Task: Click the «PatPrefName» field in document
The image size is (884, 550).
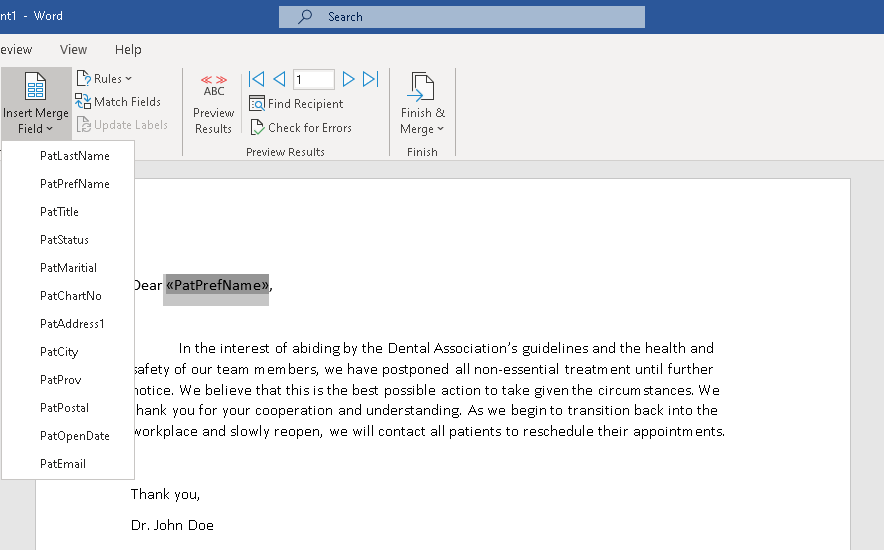Action: tap(217, 286)
